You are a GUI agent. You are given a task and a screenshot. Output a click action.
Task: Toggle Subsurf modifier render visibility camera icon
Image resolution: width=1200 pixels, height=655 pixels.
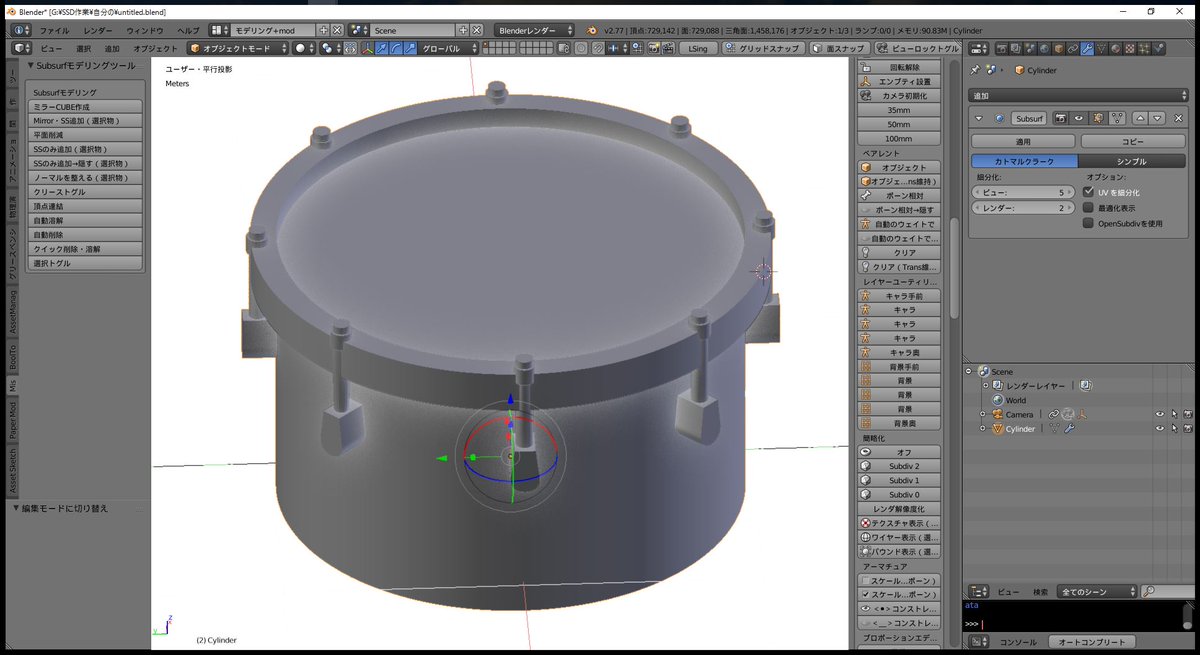point(1060,118)
